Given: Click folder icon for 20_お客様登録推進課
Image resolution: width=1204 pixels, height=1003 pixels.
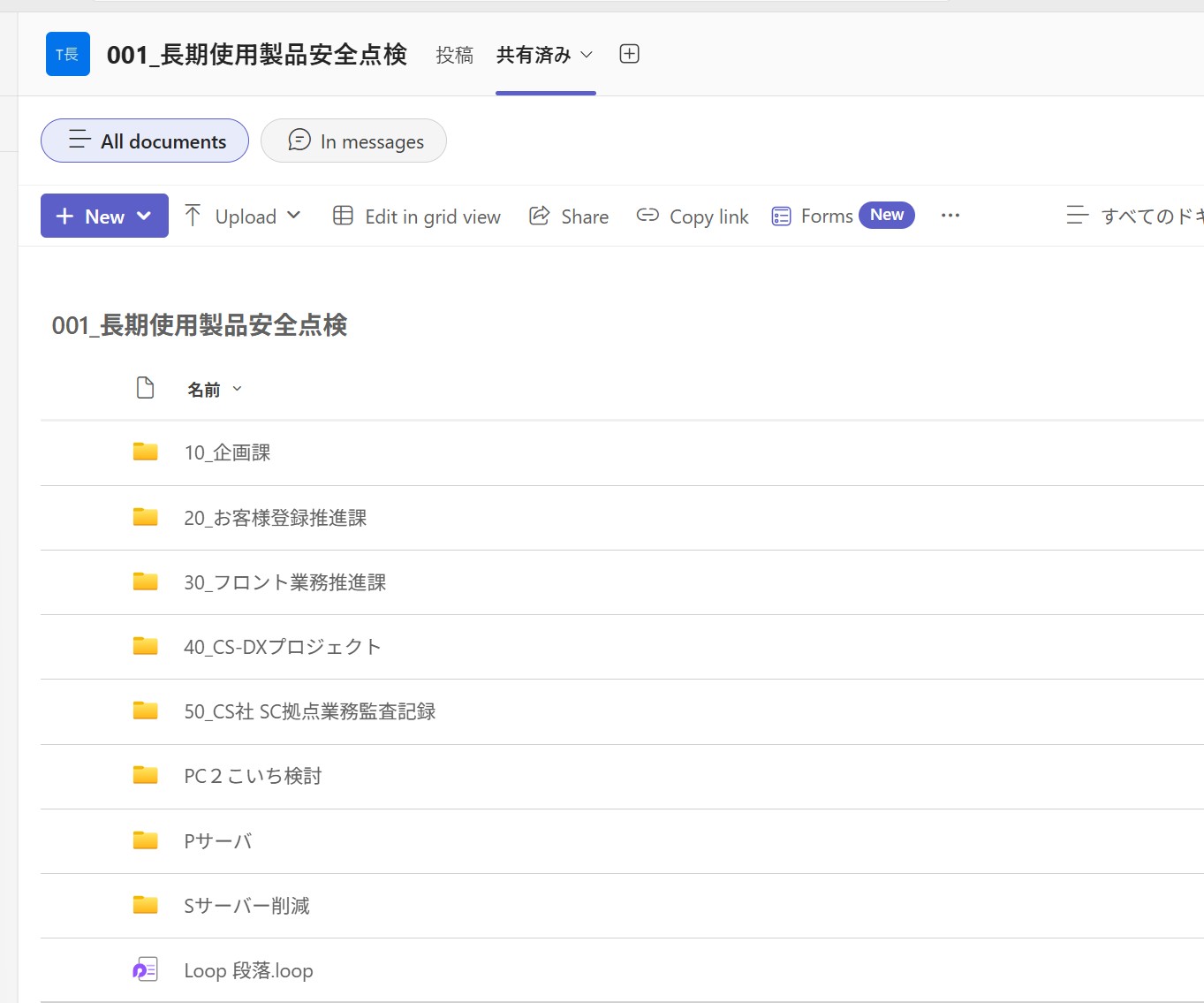Looking at the screenshot, I should [x=145, y=517].
